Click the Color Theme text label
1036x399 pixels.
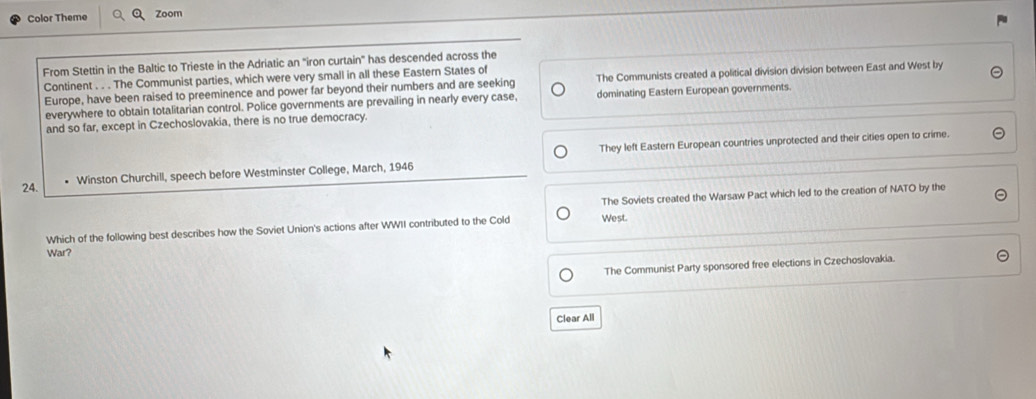57,18
